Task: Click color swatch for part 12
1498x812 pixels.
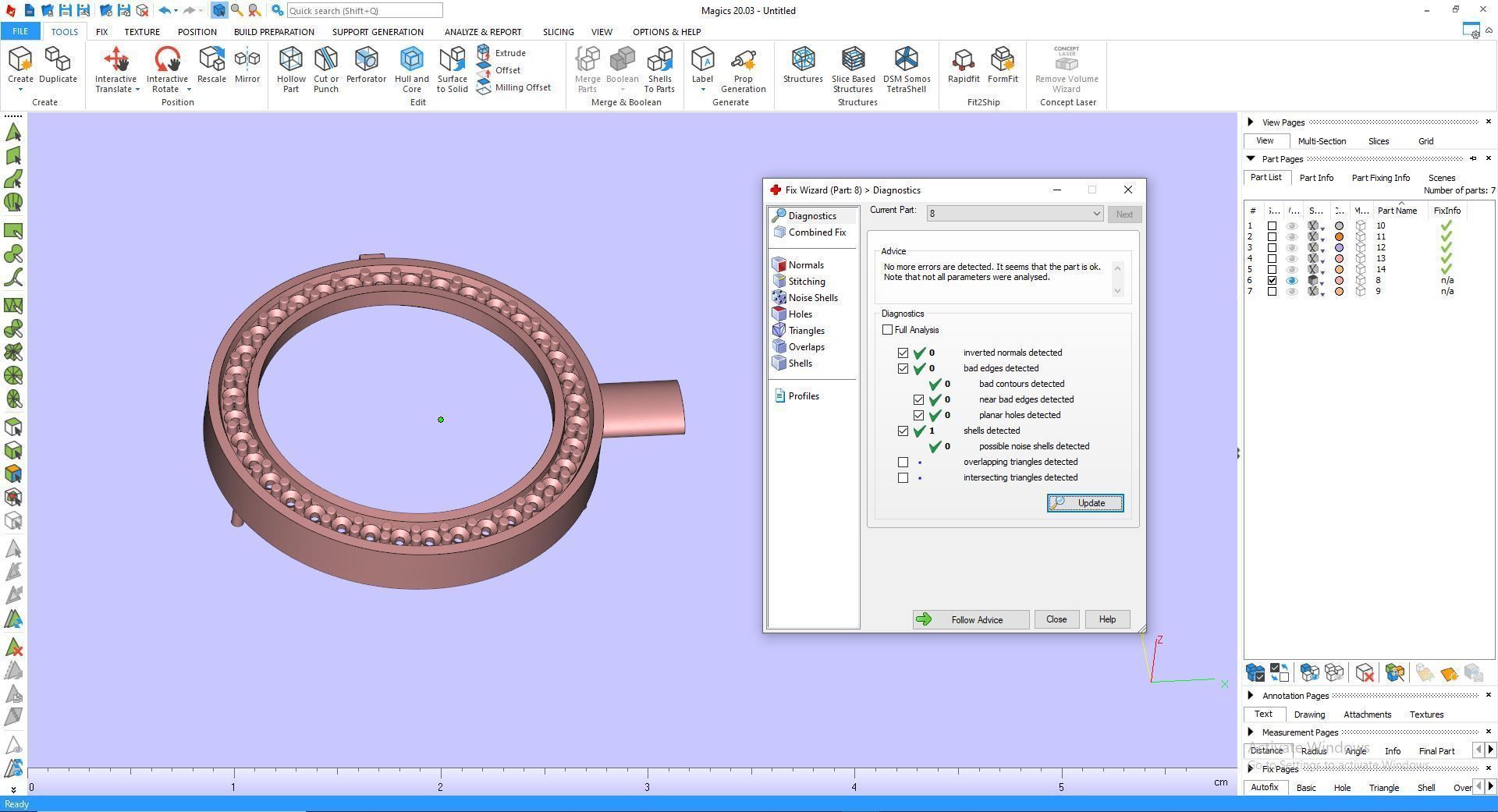Action: tap(1340, 248)
